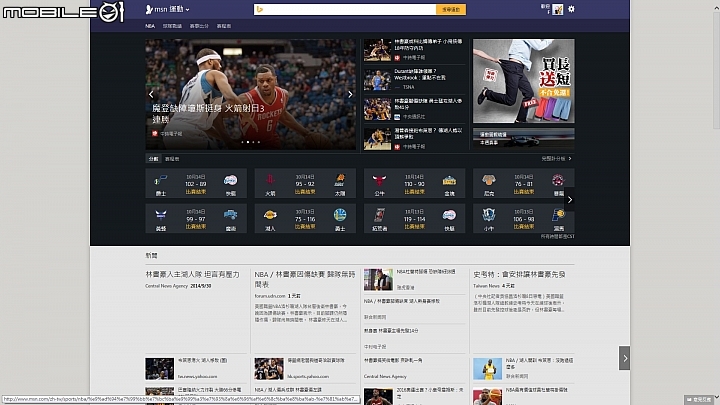The width and height of the screenshot is (720, 405).
Task: Click the Charlotte Hornets team logo
Action: [161, 215]
